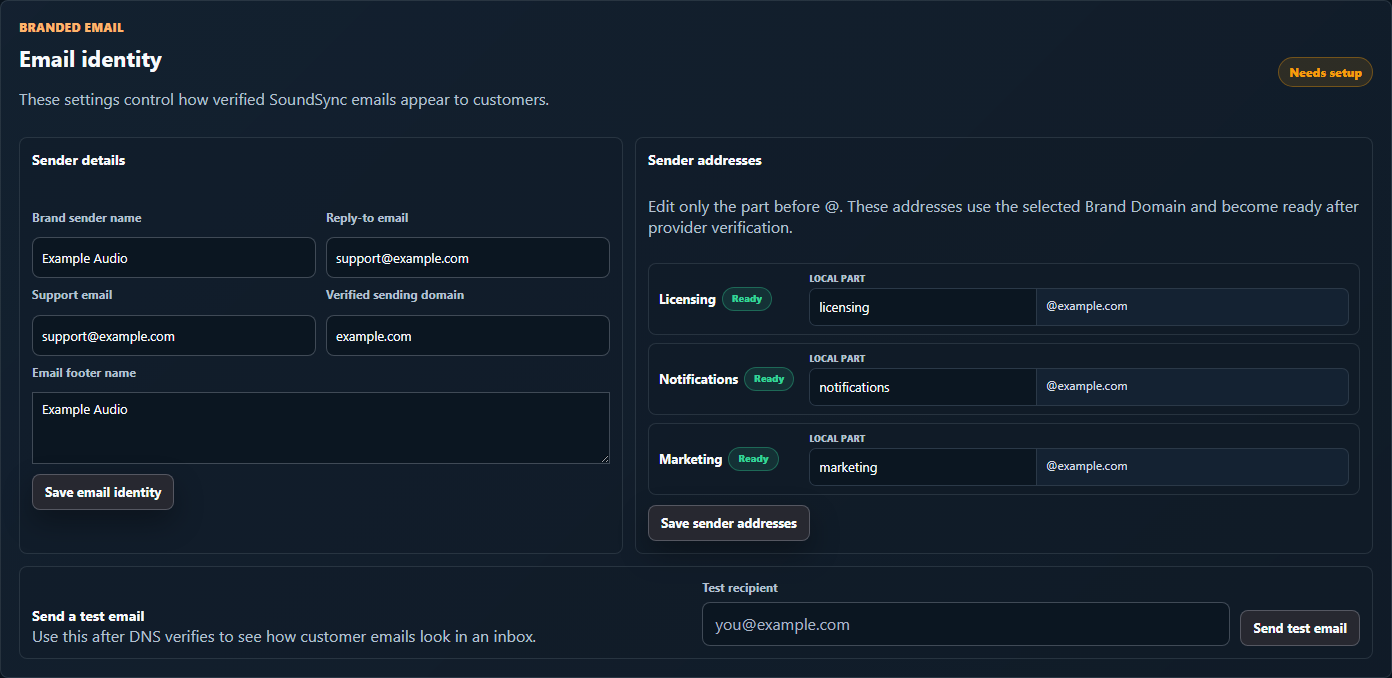
Task: Save the email identity settings
Action: click(x=103, y=492)
